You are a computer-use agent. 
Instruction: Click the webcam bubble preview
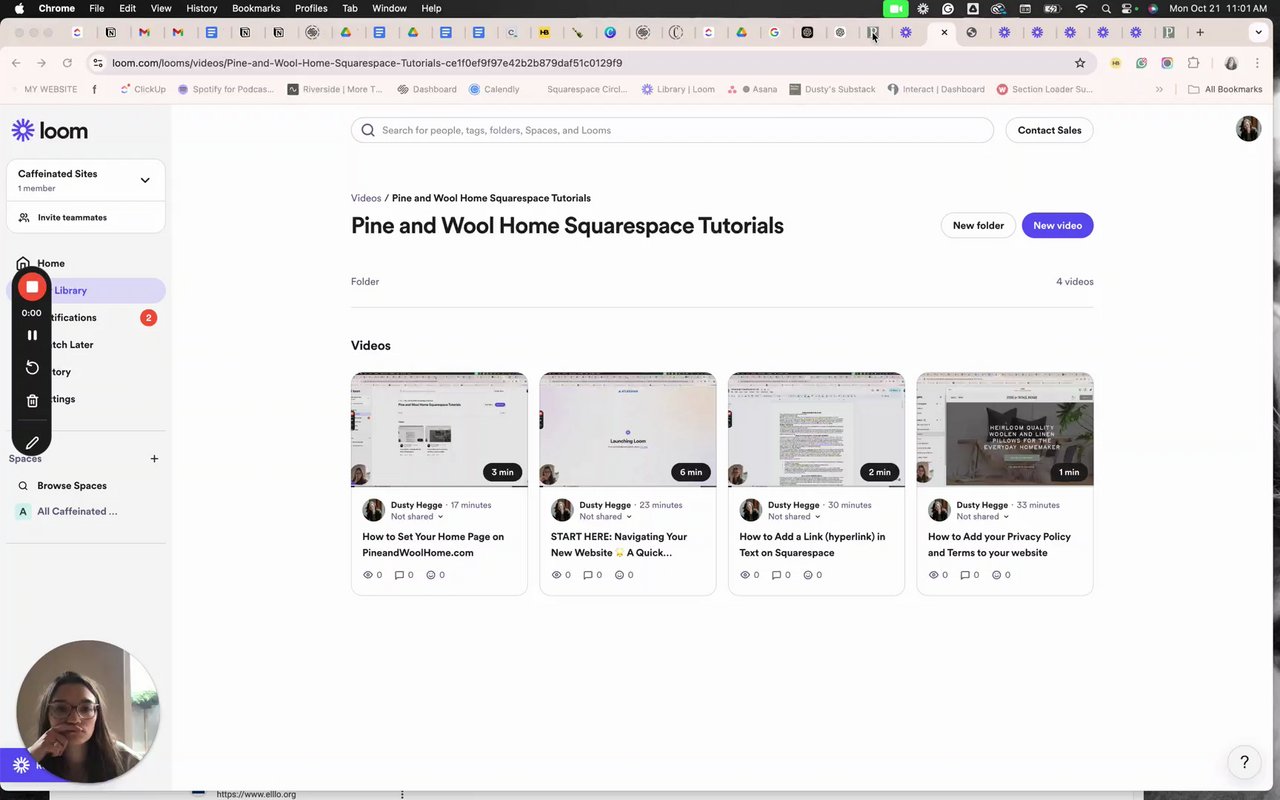tap(88, 712)
